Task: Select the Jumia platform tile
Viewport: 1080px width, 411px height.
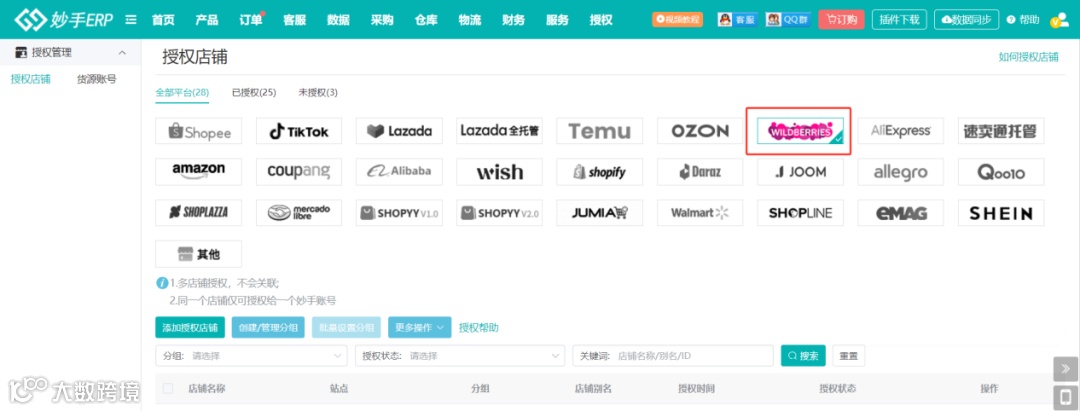Action: (x=600, y=213)
